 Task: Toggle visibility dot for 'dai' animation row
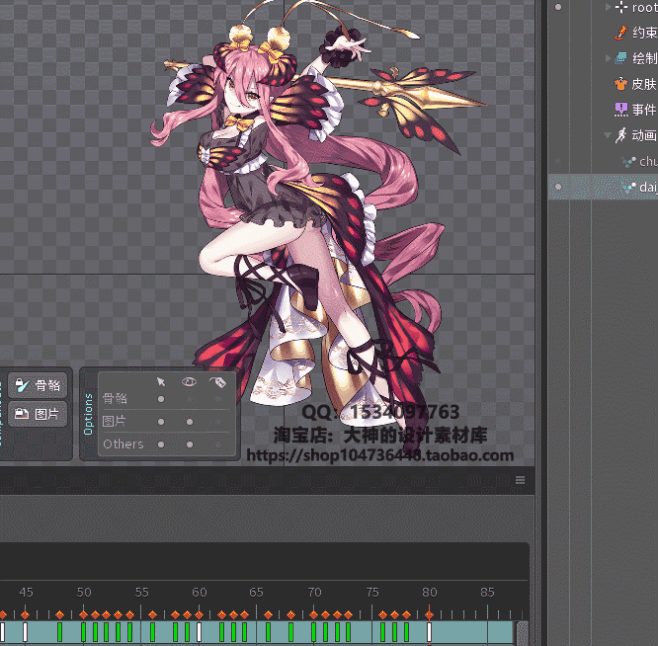coord(558,187)
